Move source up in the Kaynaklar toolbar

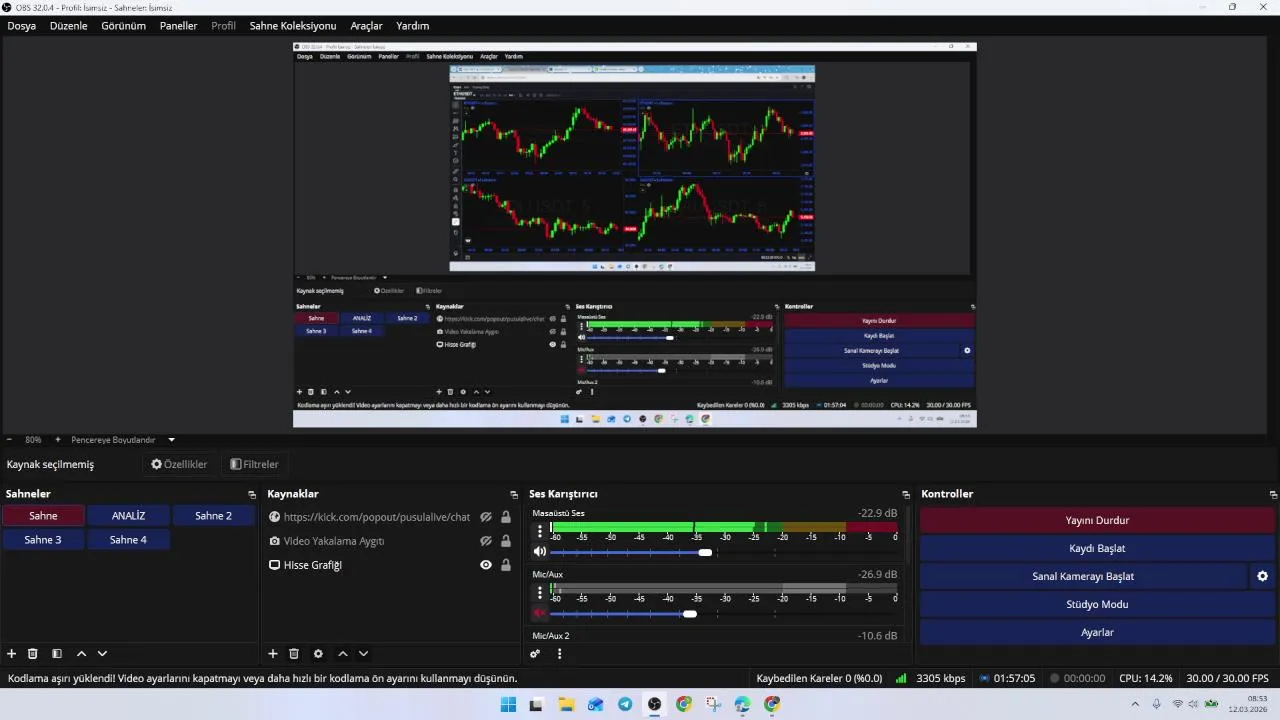(343, 653)
